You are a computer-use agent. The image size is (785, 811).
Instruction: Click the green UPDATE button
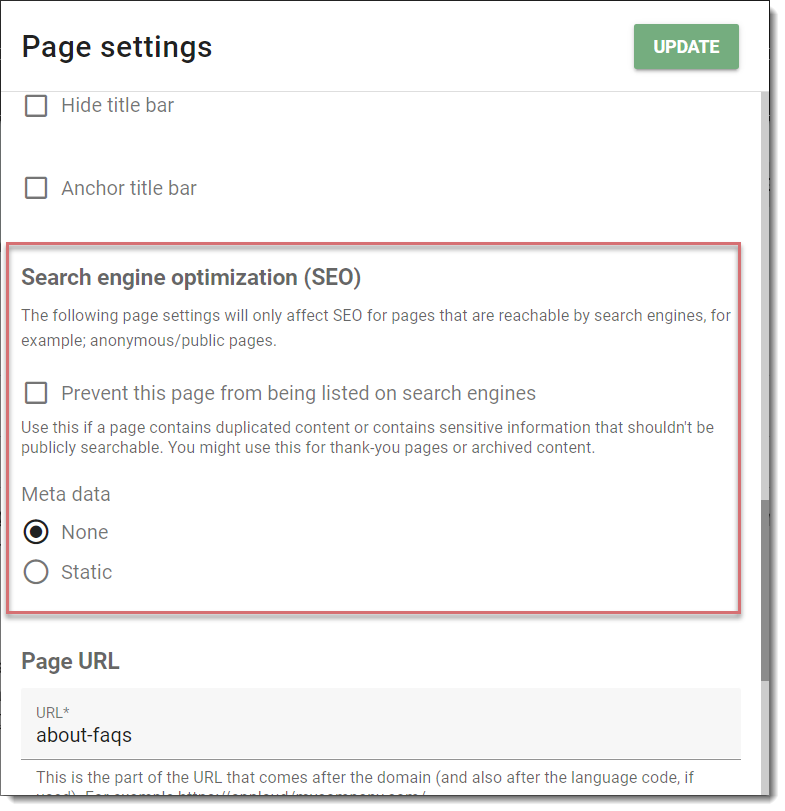(x=686, y=47)
